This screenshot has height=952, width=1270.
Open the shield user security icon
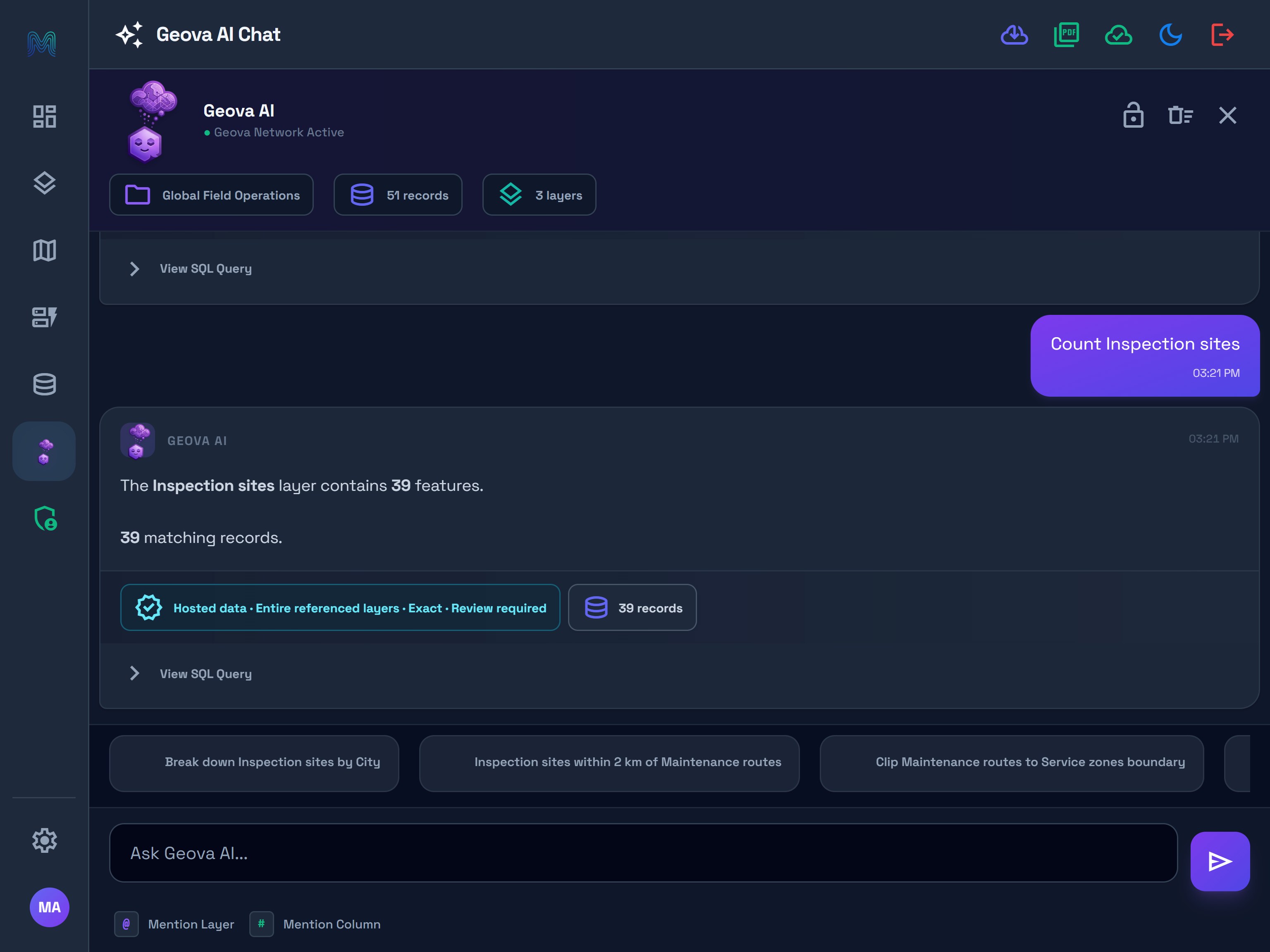click(45, 518)
